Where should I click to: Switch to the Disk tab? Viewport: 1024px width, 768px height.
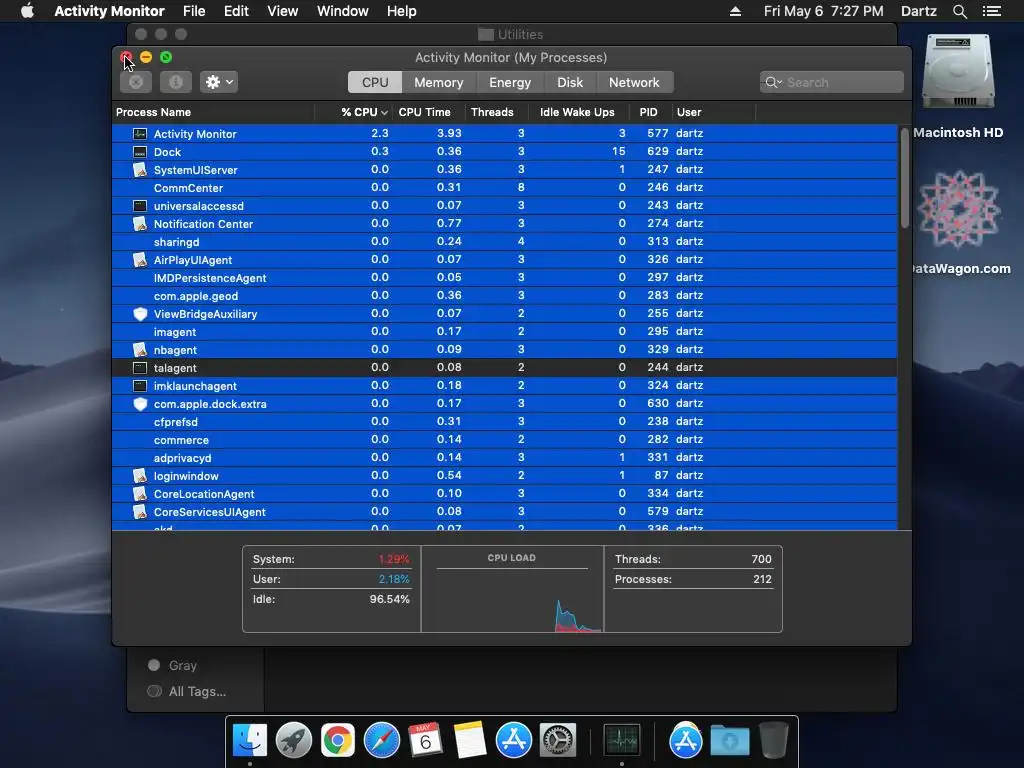570,82
